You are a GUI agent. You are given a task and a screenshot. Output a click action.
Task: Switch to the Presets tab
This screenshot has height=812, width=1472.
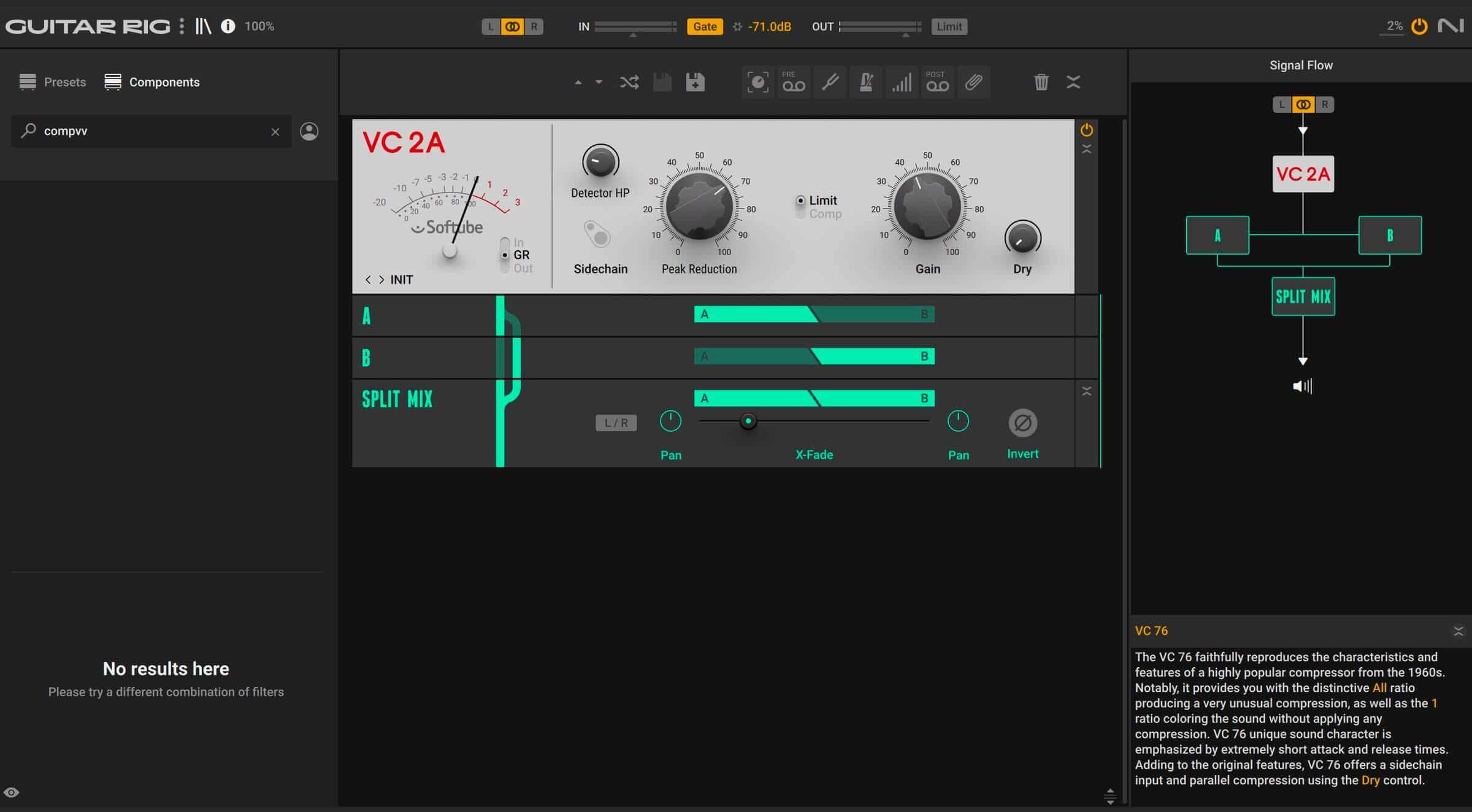52,82
